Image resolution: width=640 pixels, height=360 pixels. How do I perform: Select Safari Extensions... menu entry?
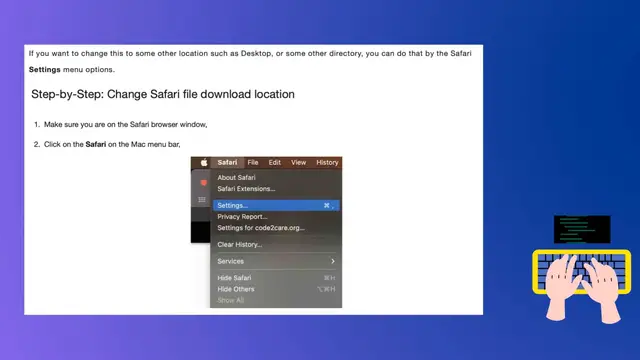pyautogui.click(x=246, y=189)
